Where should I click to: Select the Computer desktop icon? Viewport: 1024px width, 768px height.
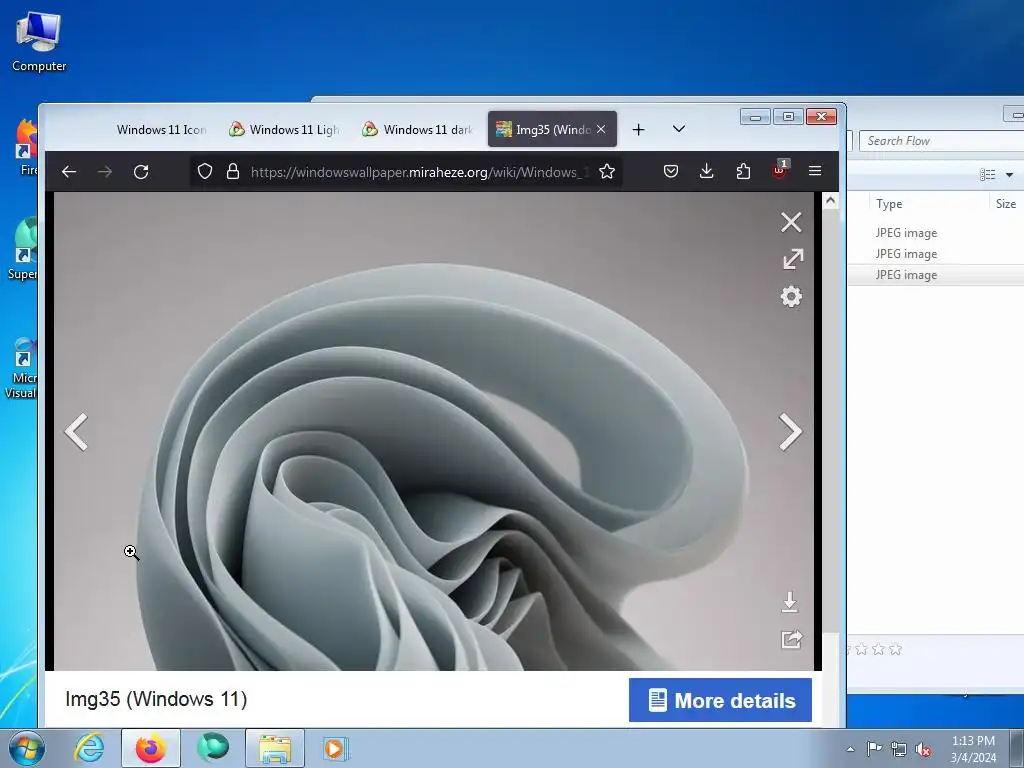pyautogui.click(x=39, y=41)
